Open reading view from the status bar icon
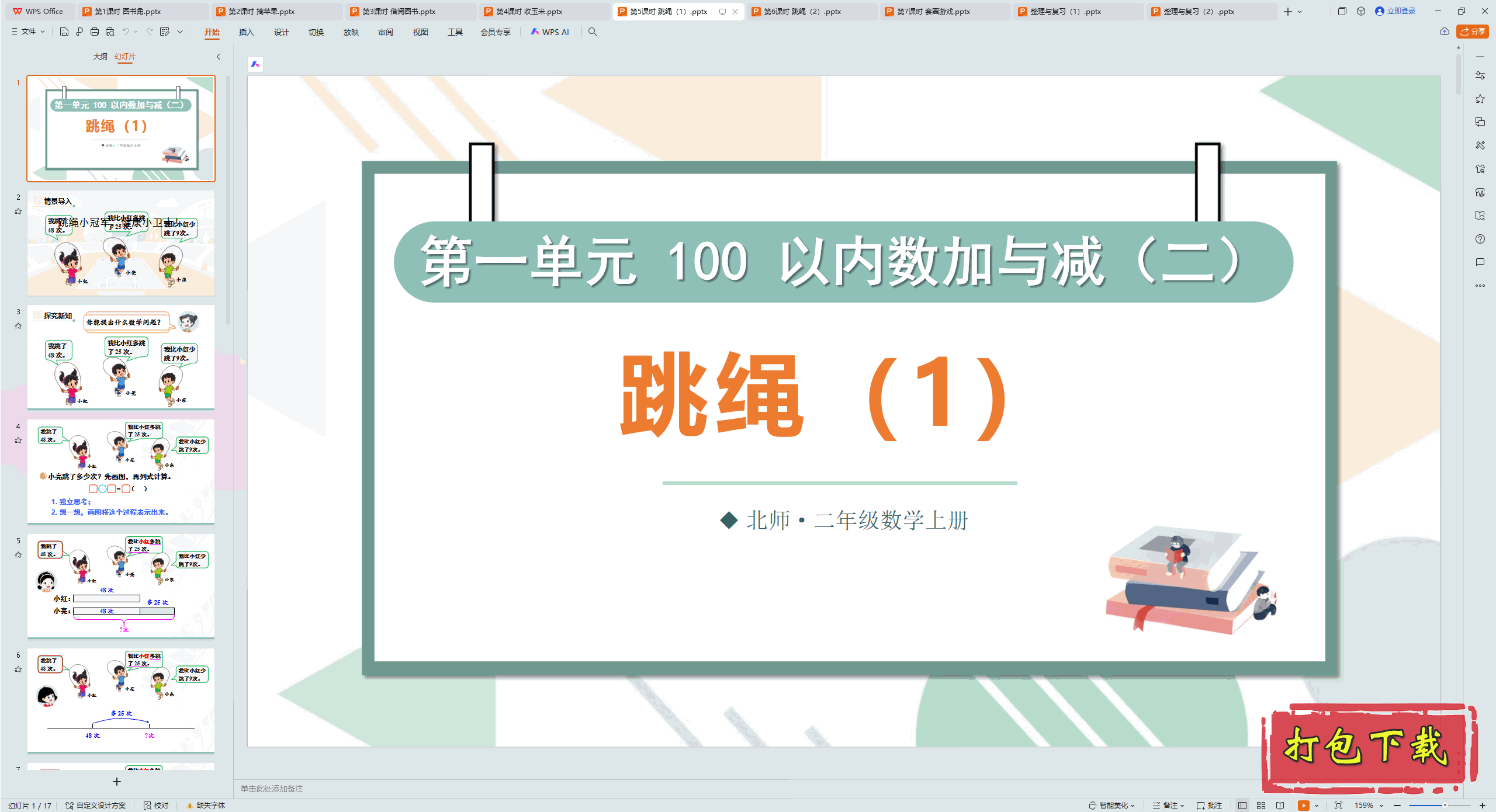 tap(1280, 805)
